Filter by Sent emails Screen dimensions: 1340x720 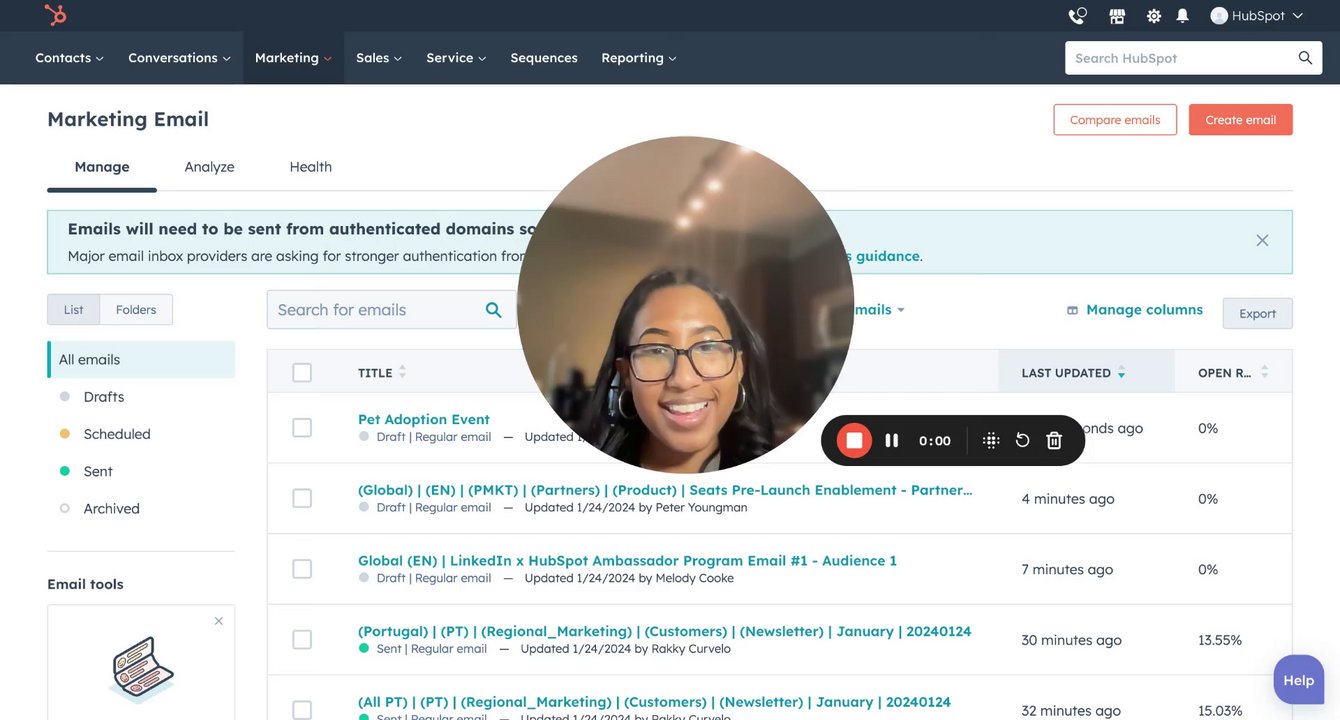(x=98, y=471)
